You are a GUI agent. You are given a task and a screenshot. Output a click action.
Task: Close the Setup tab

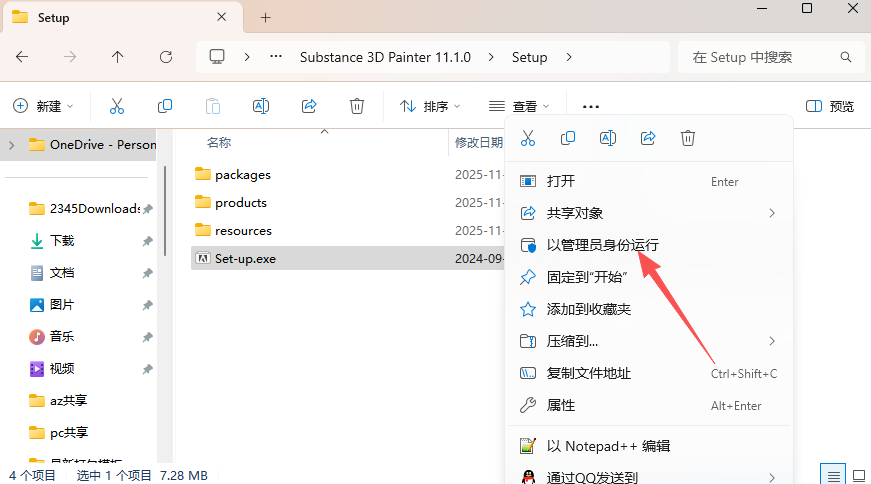(221, 17)
